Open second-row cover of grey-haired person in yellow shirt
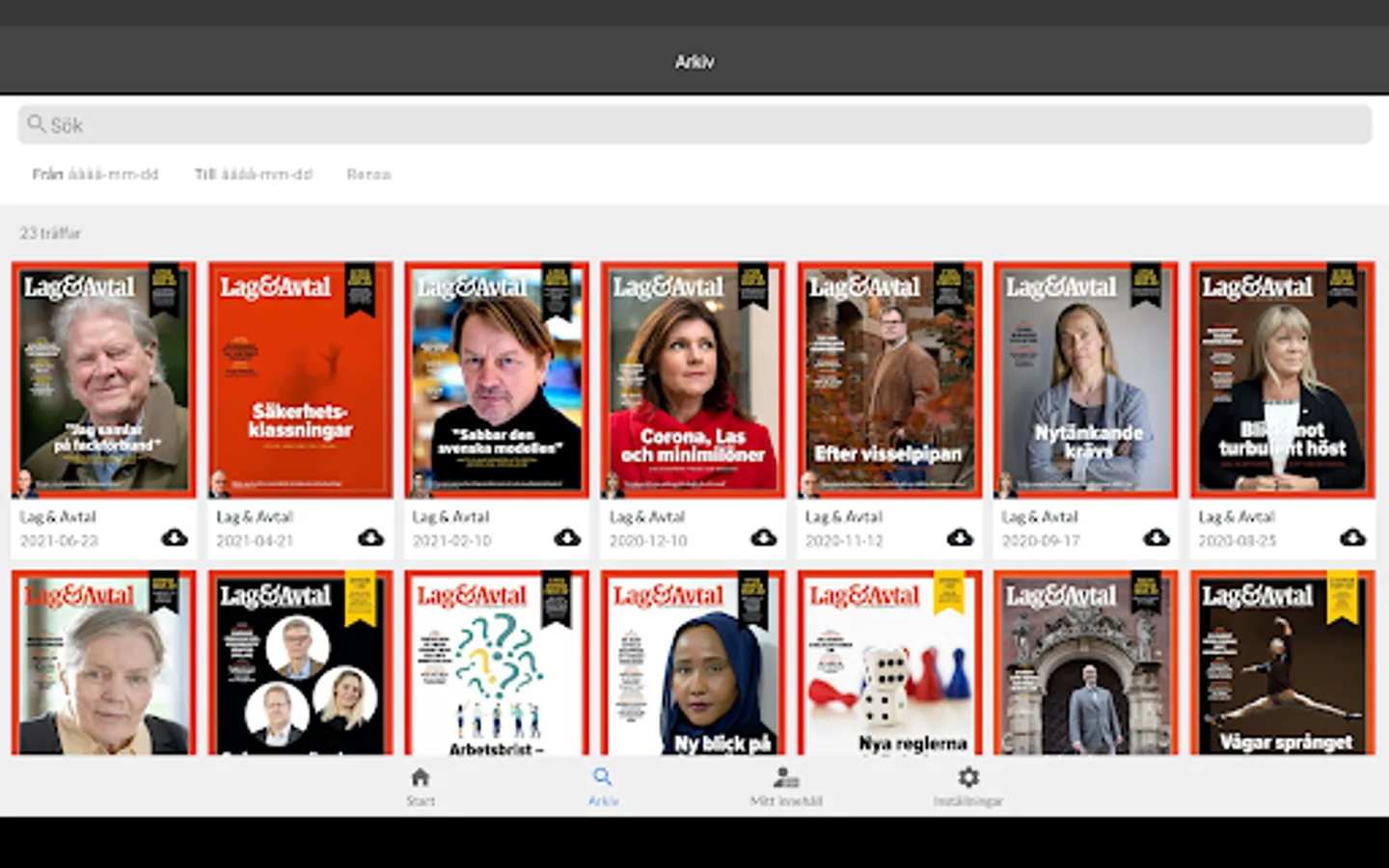 tap(103, 663)
